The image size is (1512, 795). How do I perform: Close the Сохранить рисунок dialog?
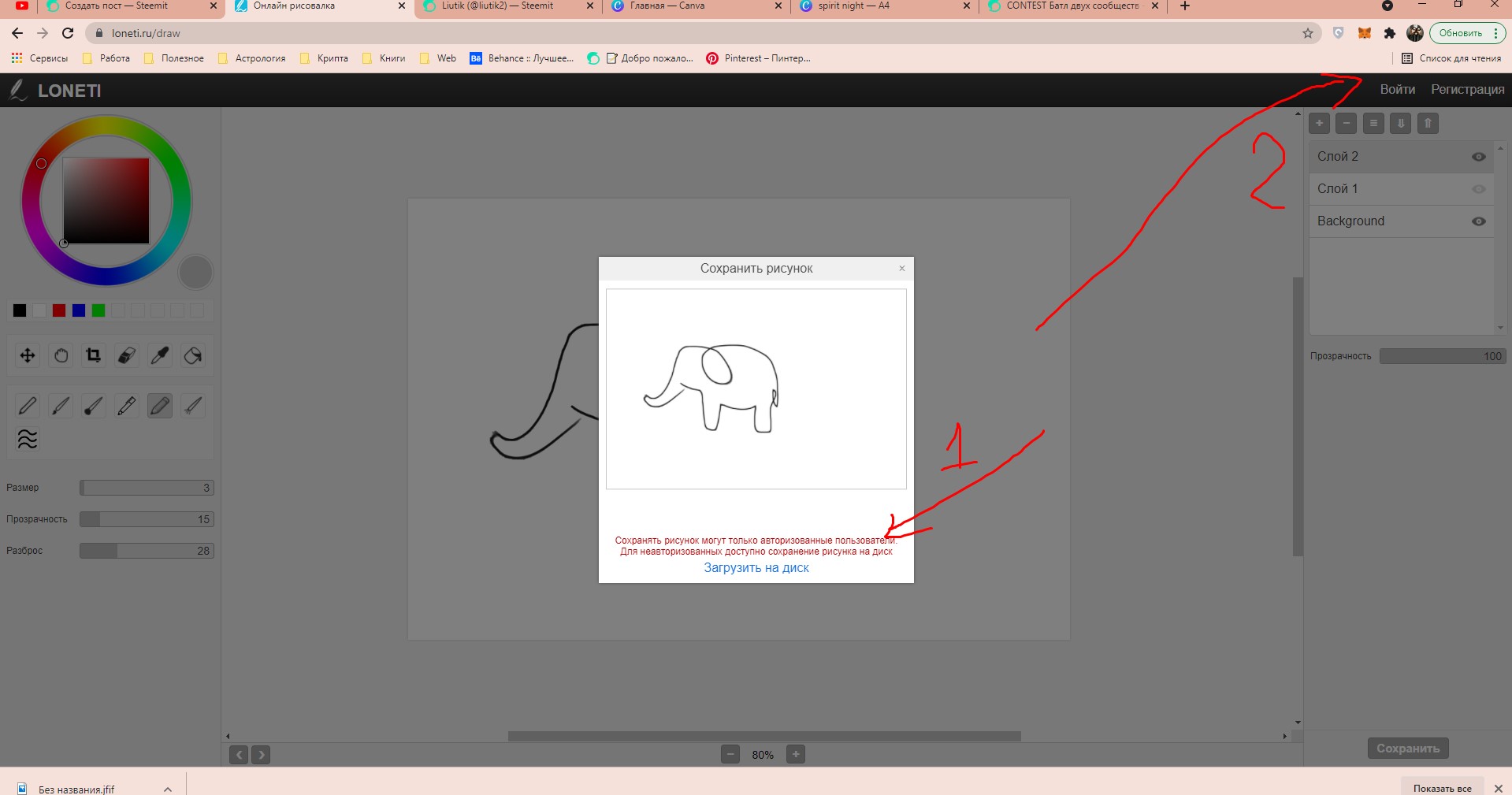(902, 269)
